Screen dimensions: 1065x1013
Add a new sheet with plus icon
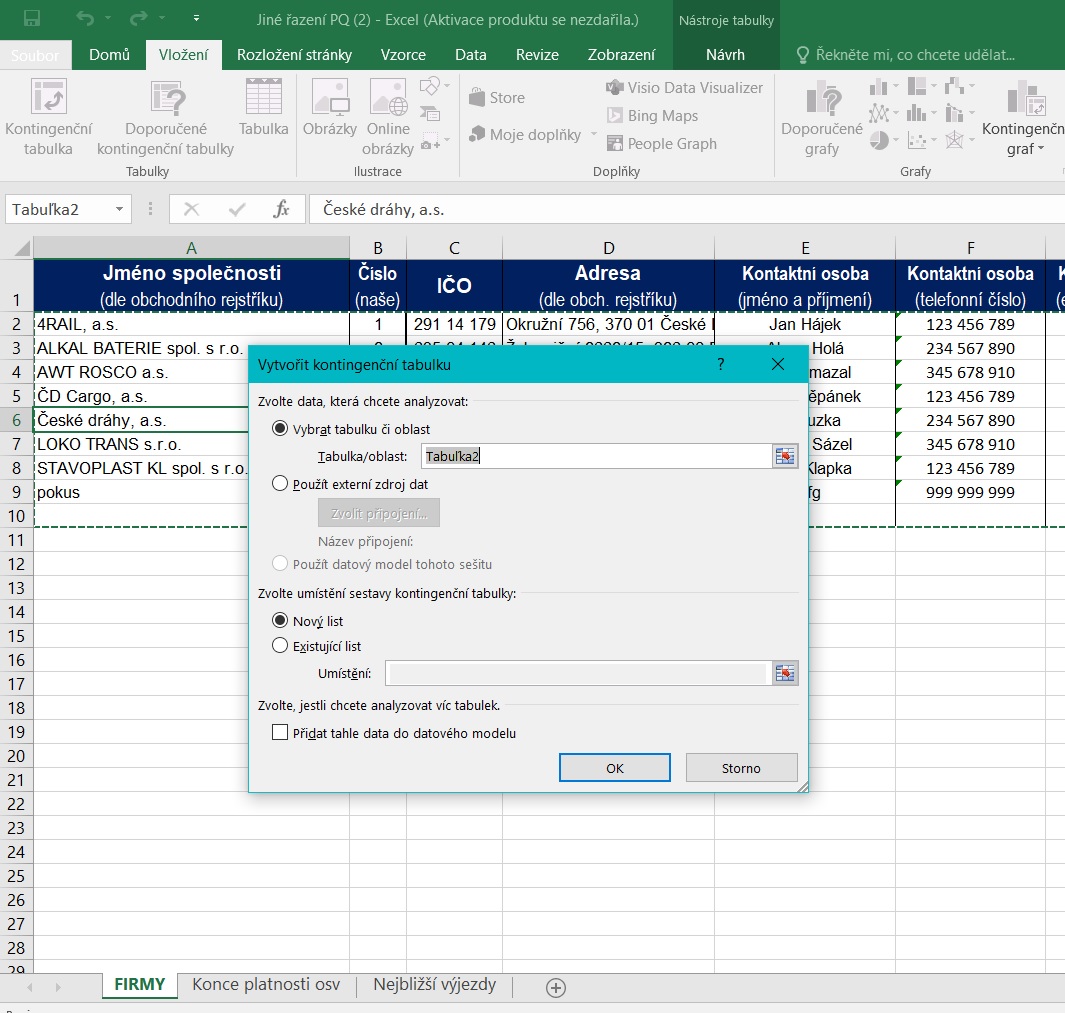click(x=556, y=987)
